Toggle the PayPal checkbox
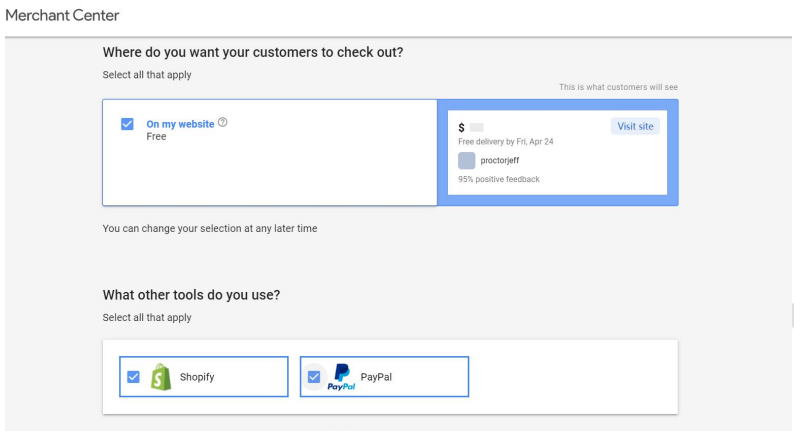The height and width of the screenshot is (431, 794). pyautogui.click(x=314, y=377)
